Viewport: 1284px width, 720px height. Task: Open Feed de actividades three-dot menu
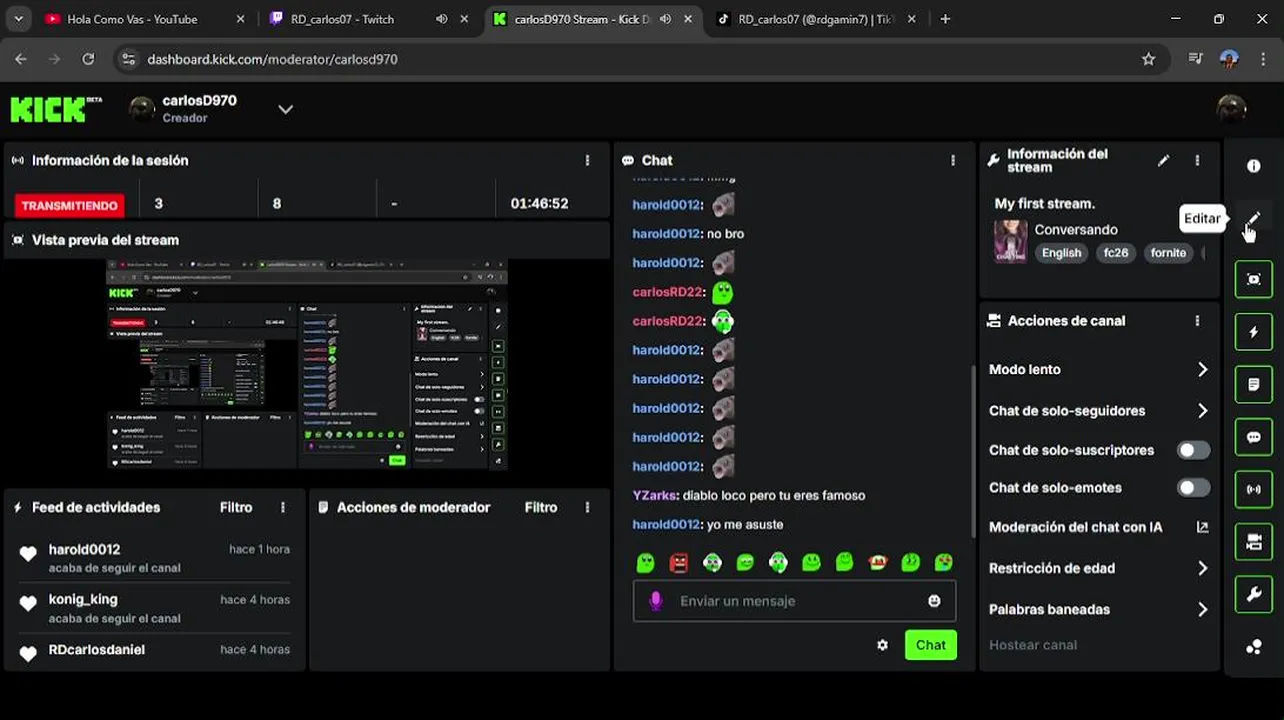coord(283,508)
